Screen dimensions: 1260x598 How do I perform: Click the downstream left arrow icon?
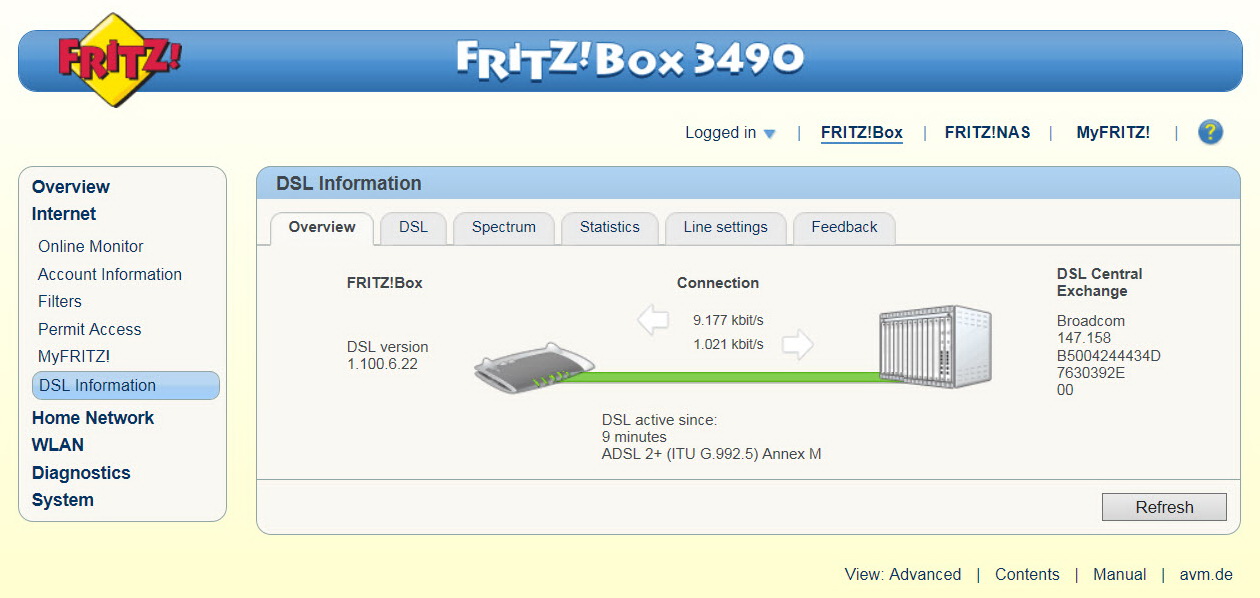click(x=653, y=321)
